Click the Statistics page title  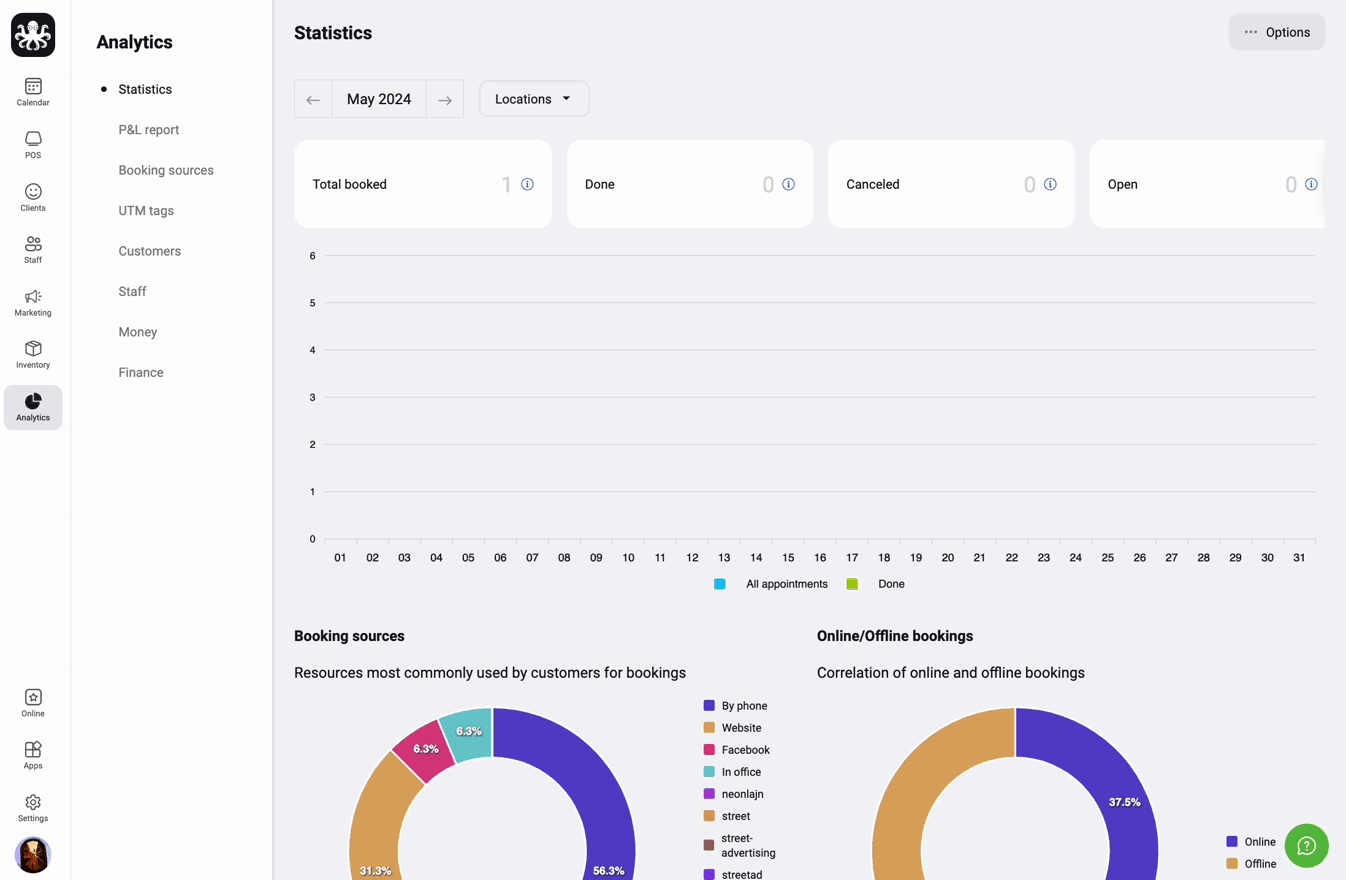click(x=333, y=33)
